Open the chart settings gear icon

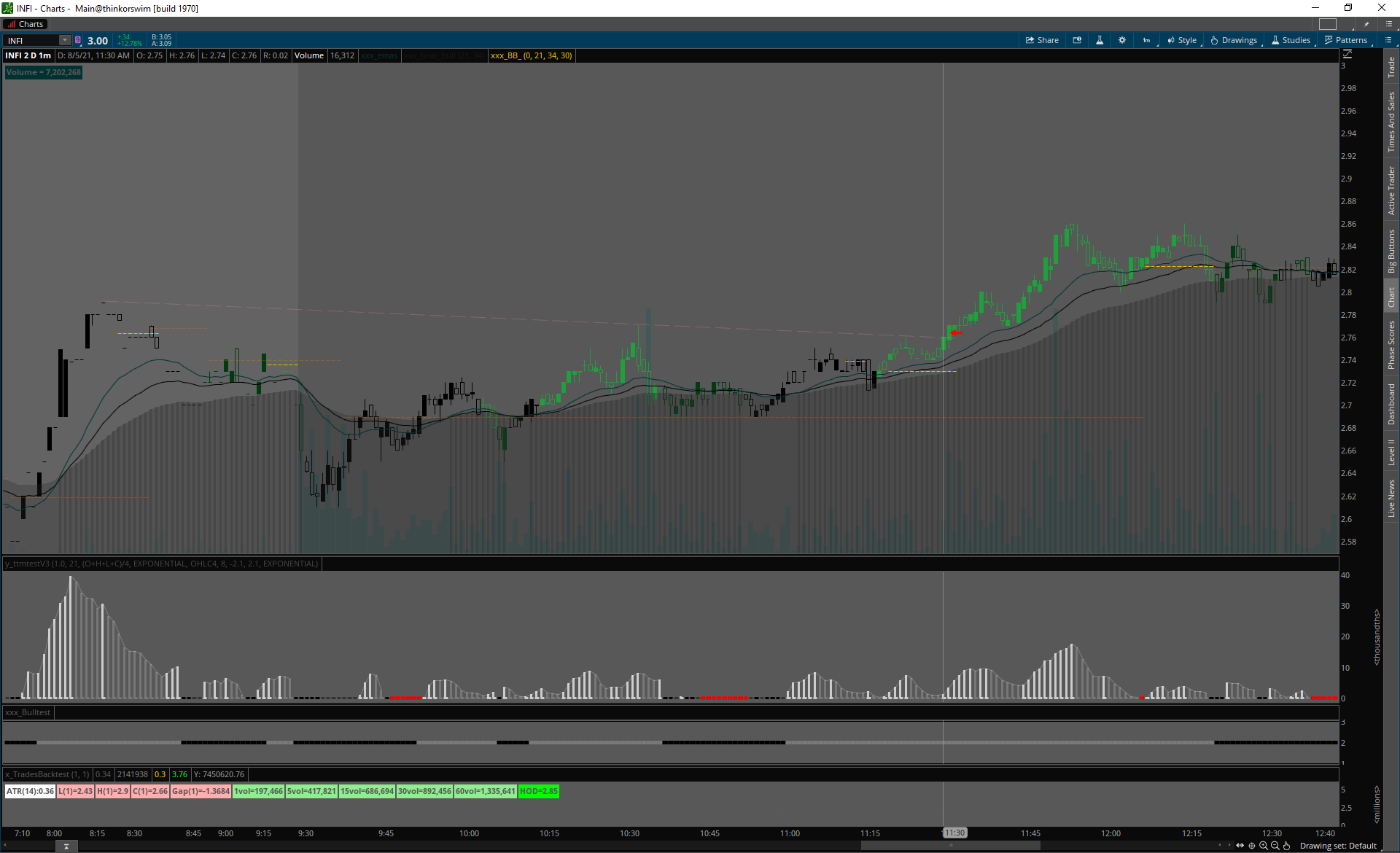pos(1122,40)
